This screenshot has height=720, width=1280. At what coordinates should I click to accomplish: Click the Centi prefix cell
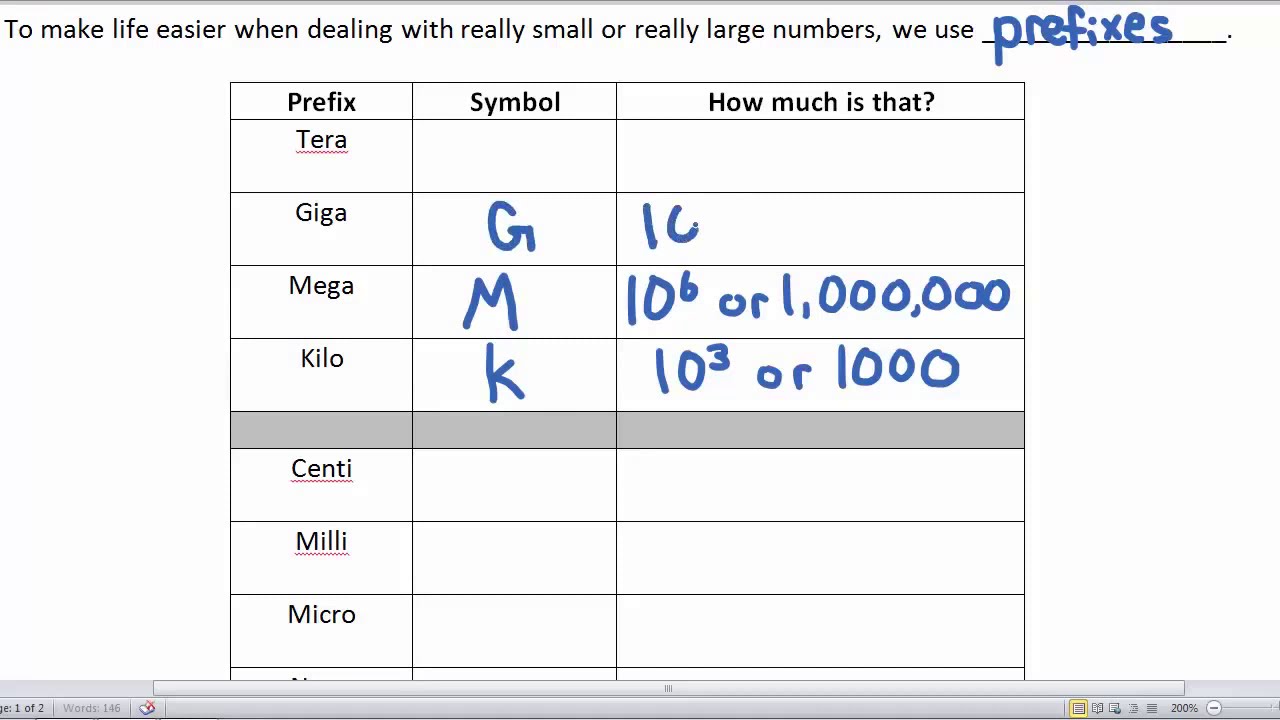[321, 485]
